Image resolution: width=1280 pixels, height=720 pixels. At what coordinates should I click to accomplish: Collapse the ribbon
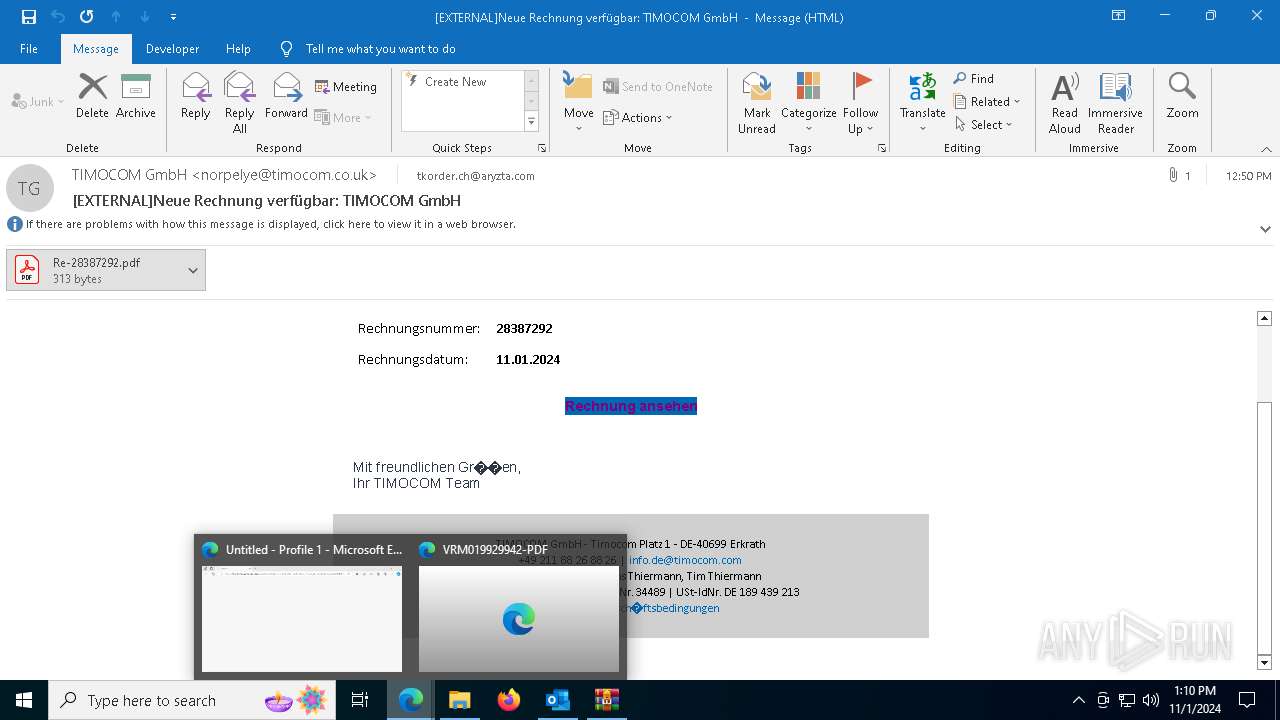point(1266,149)
